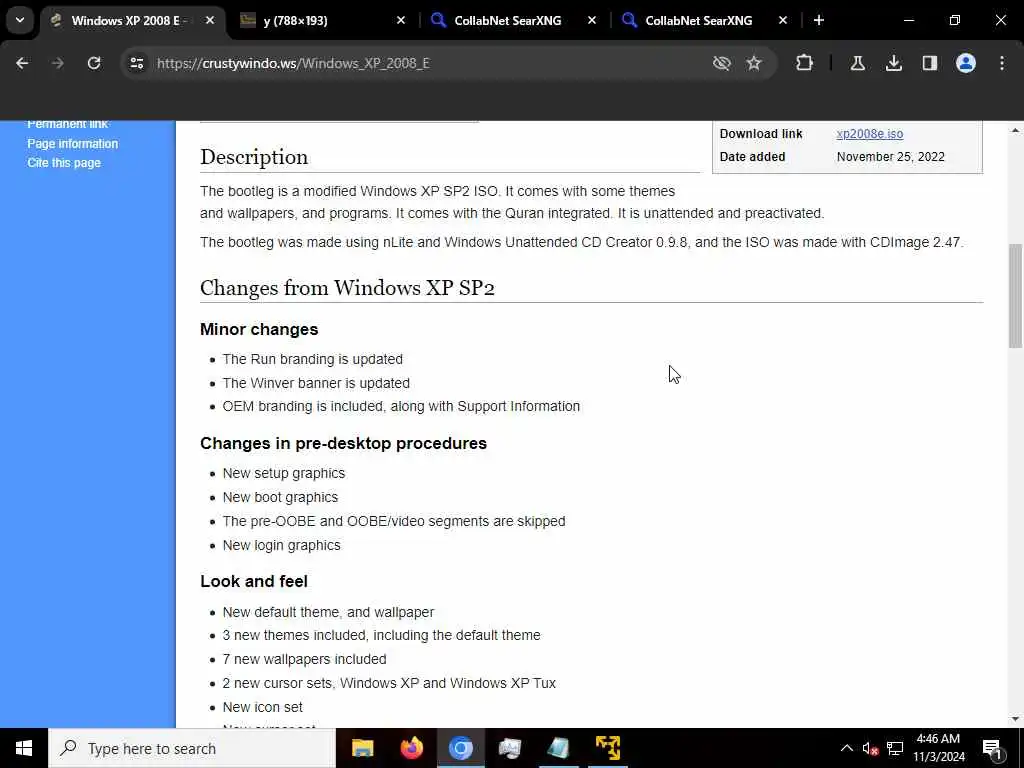Open Chrome three-dot menu

tap(1002, 63)
